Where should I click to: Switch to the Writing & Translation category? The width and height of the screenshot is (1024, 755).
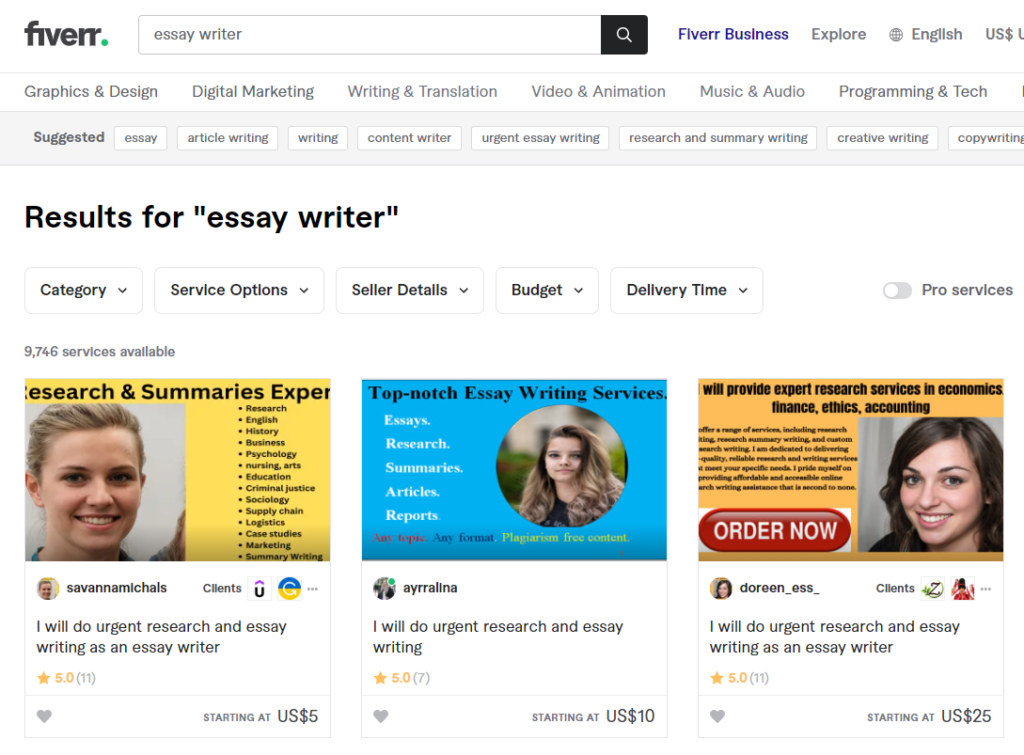(422, 91)
